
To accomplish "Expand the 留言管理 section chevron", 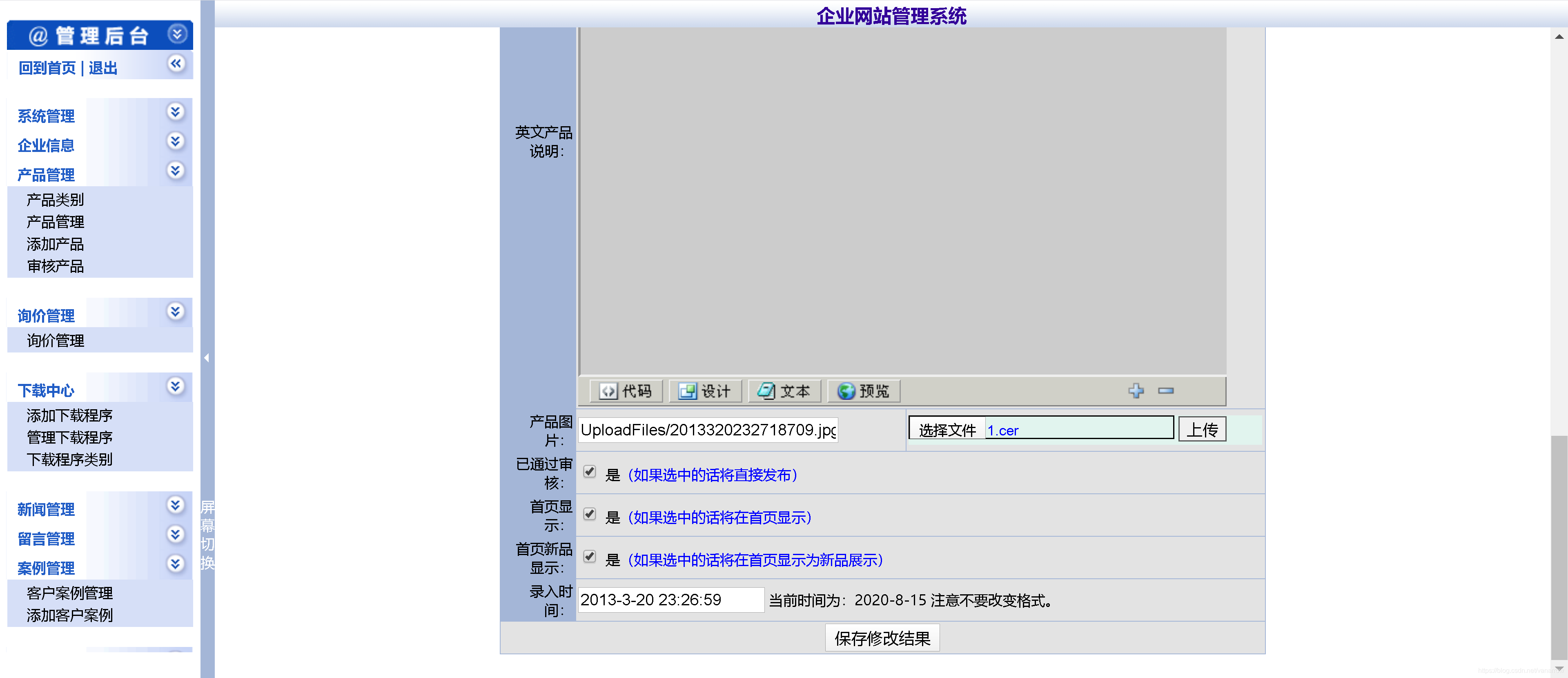I will [x=175, y=534].
